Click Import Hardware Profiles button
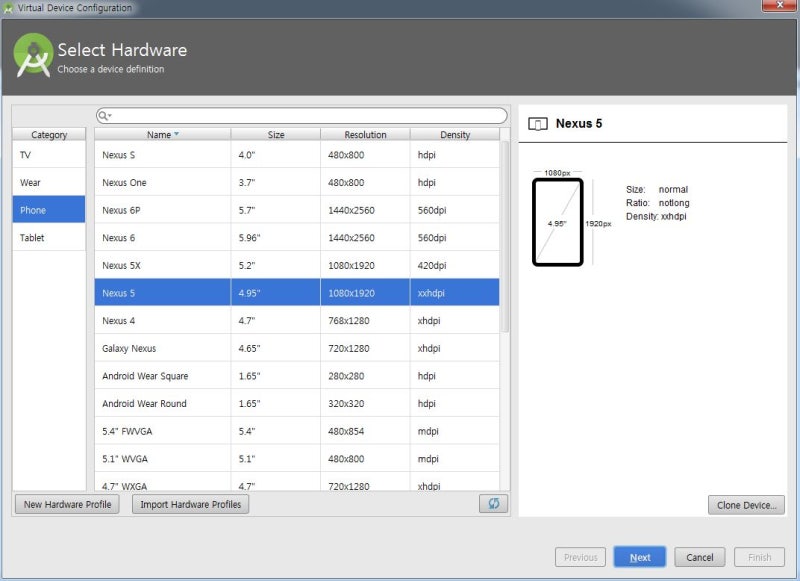The width and height of the screenshot is (800, 581). pyautogui.click(x=191, y=504)
